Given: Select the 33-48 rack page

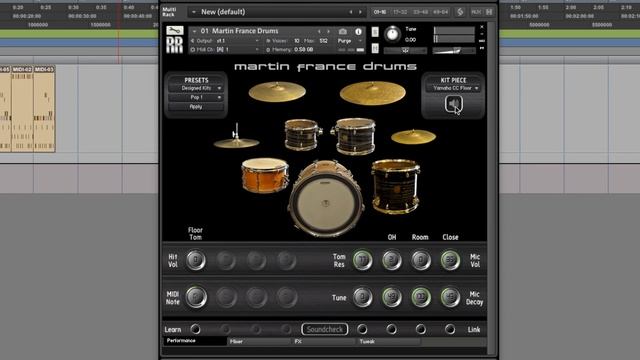Looking at the screenshot, I should 420,12.
